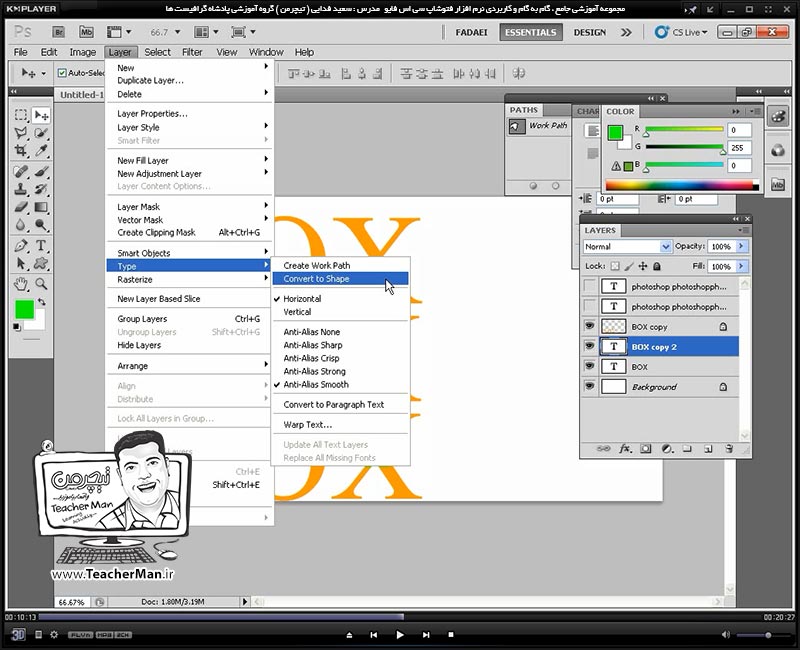Switch to ESSENTIALS workspace
800x650 pixels.
(x=531, y=32)
